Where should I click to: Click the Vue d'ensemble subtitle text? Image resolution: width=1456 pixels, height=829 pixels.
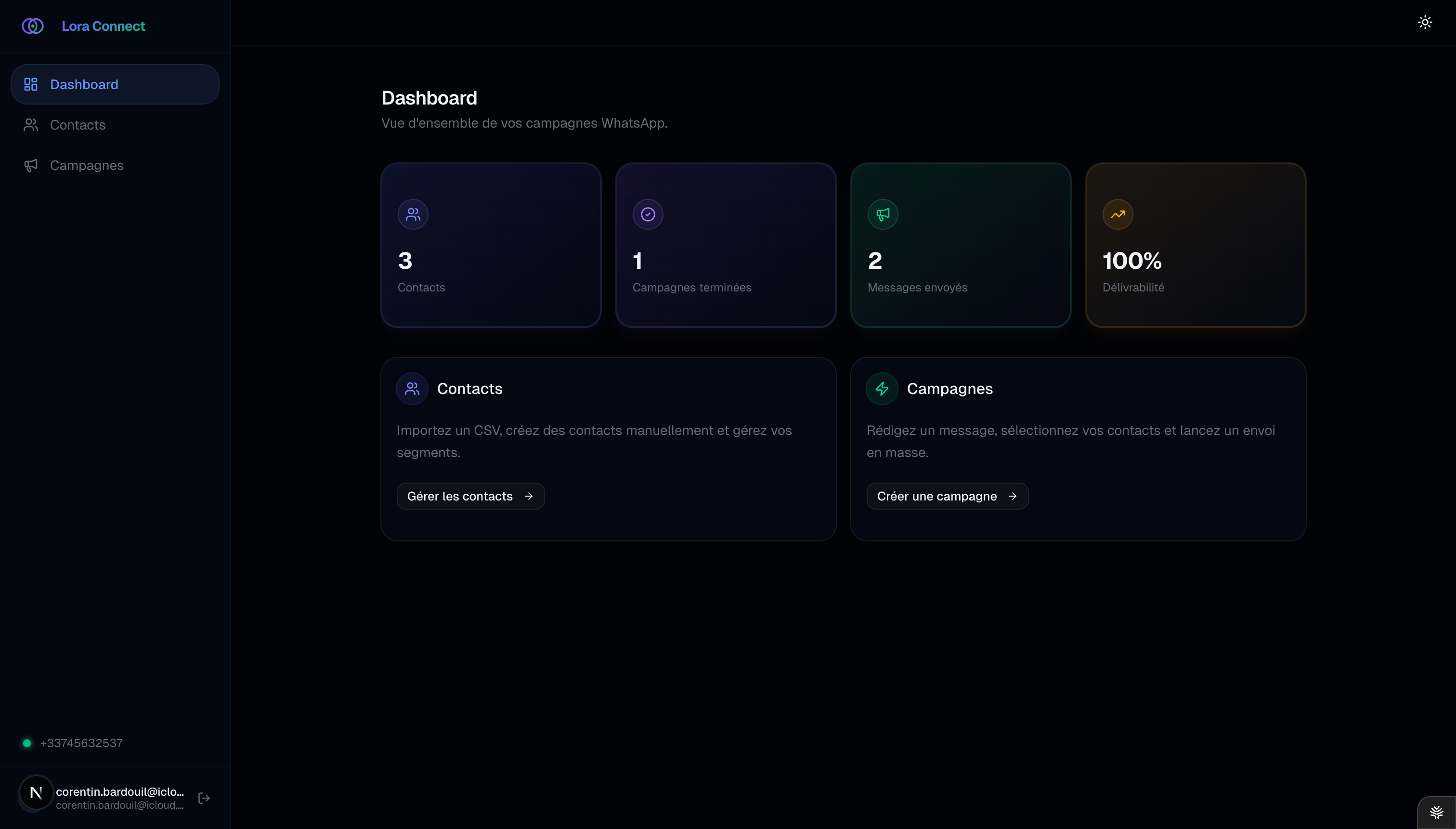pyautogui.click(x=524, y=123)
